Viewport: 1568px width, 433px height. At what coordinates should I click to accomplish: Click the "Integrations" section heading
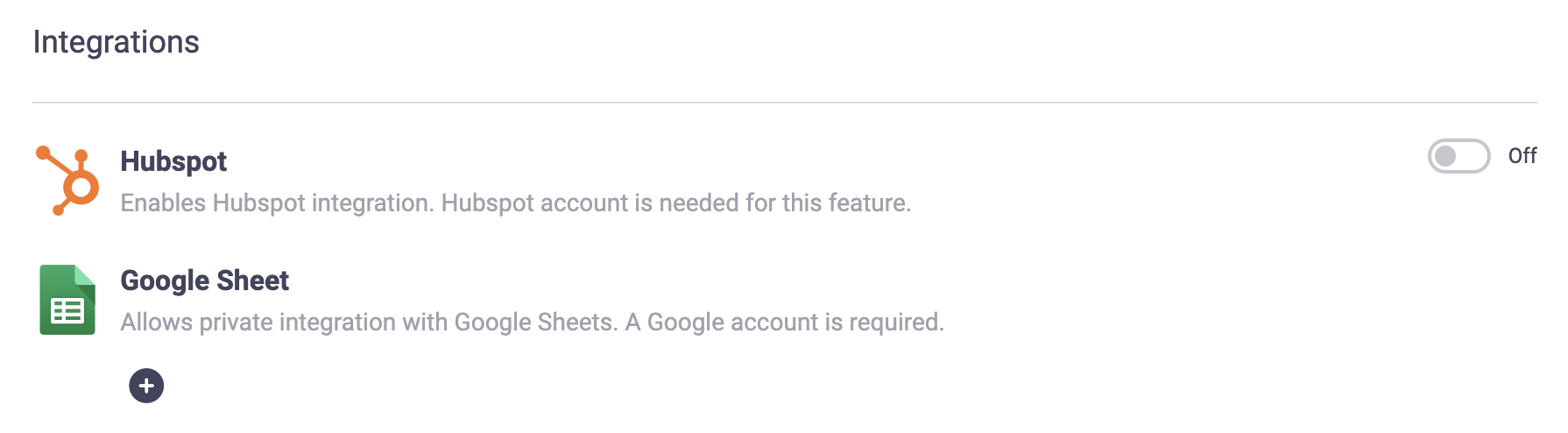point(117,42)
